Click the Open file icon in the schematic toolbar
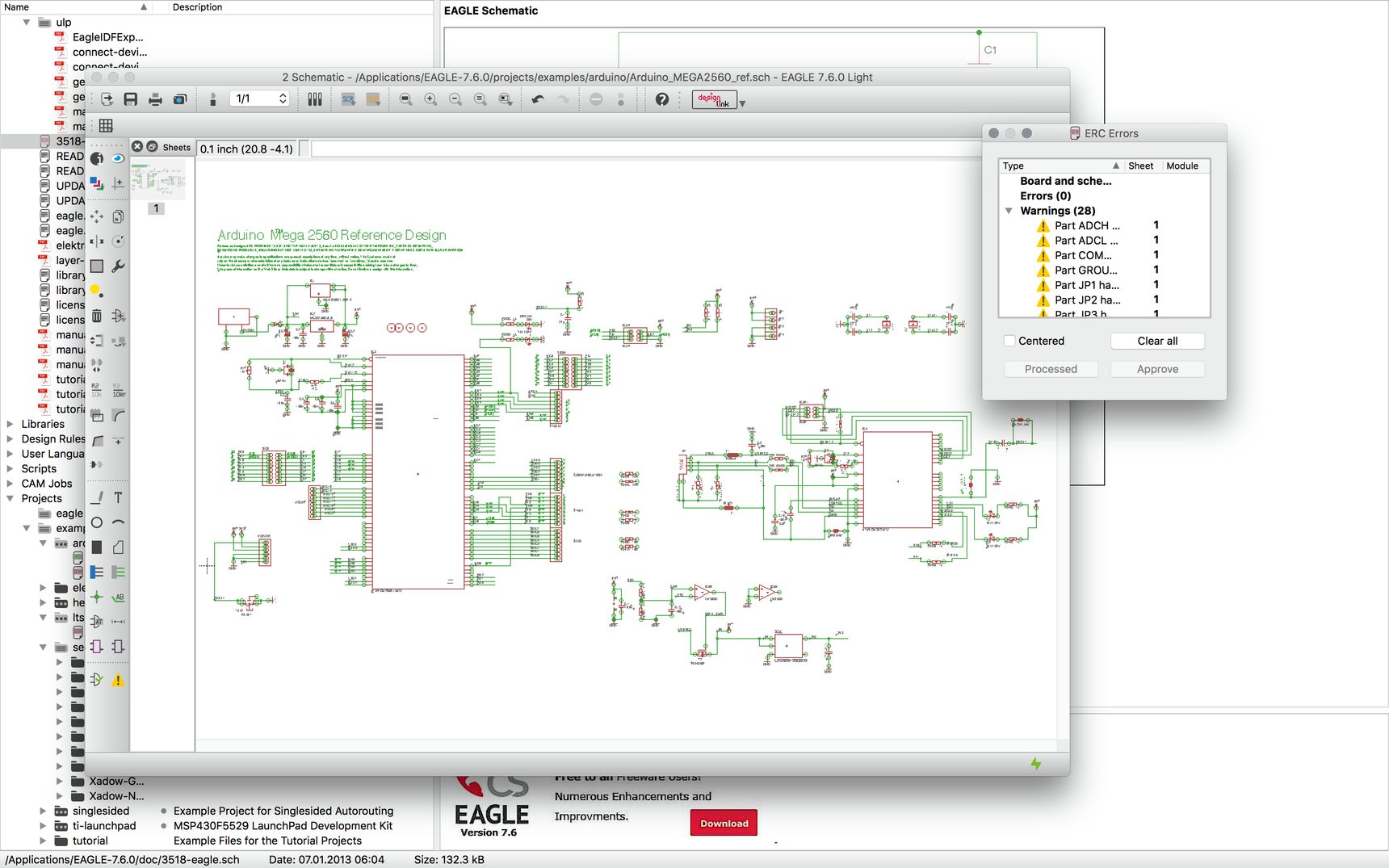1389x868 pixels. click(107, 99)
